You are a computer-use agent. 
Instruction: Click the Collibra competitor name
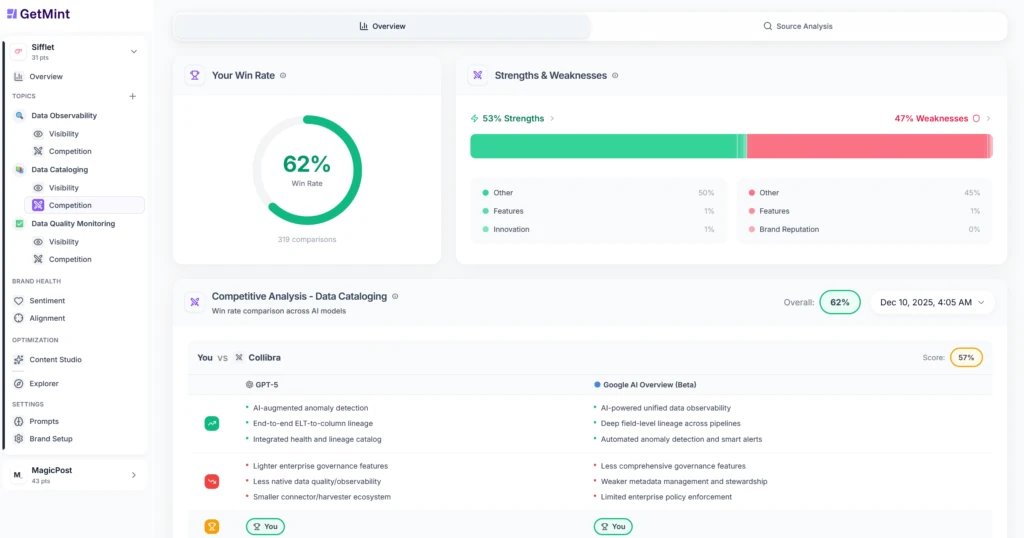pyautogui.click(x=264, y=358)
